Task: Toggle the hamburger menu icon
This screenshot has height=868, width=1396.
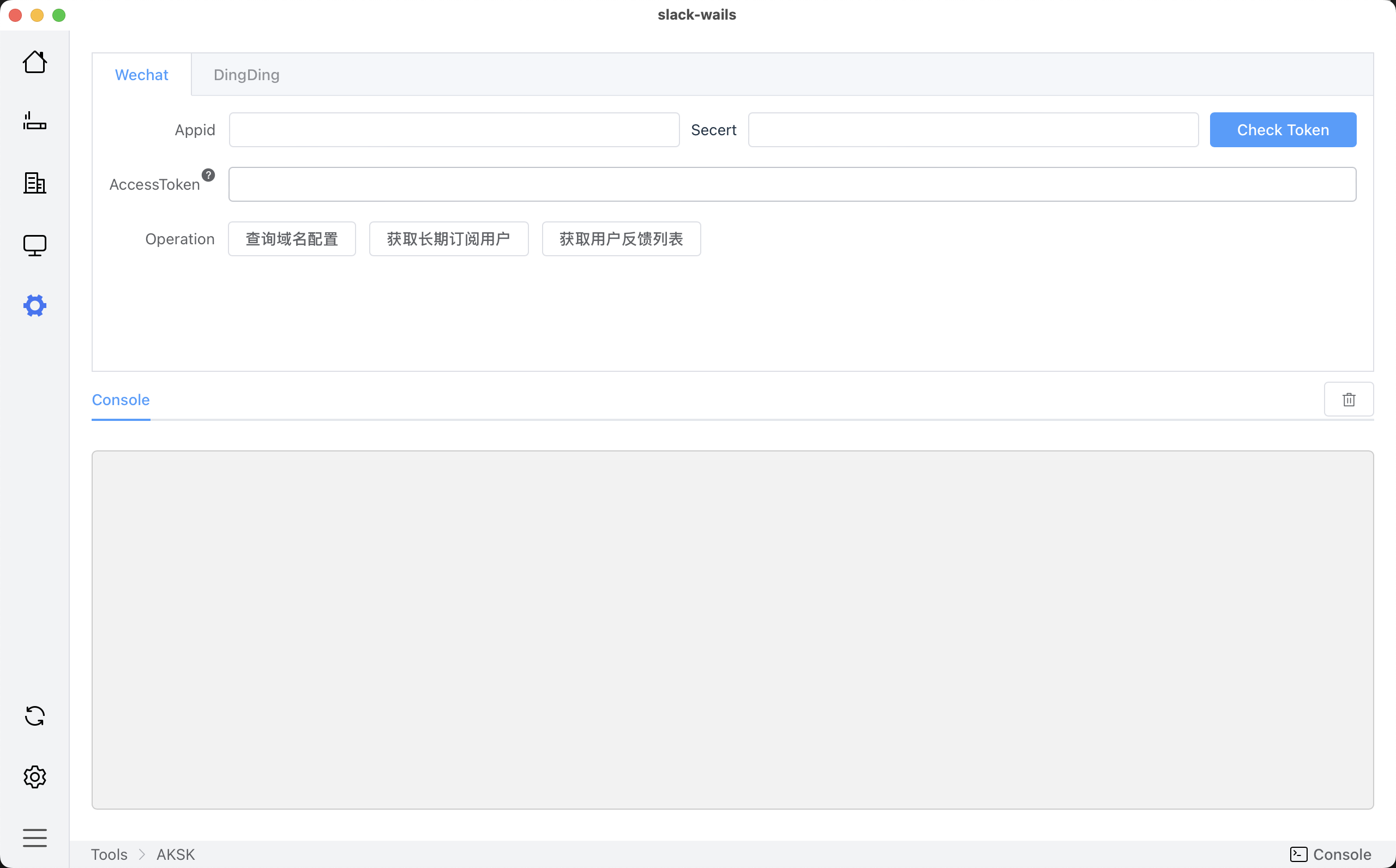Action: 34,837
